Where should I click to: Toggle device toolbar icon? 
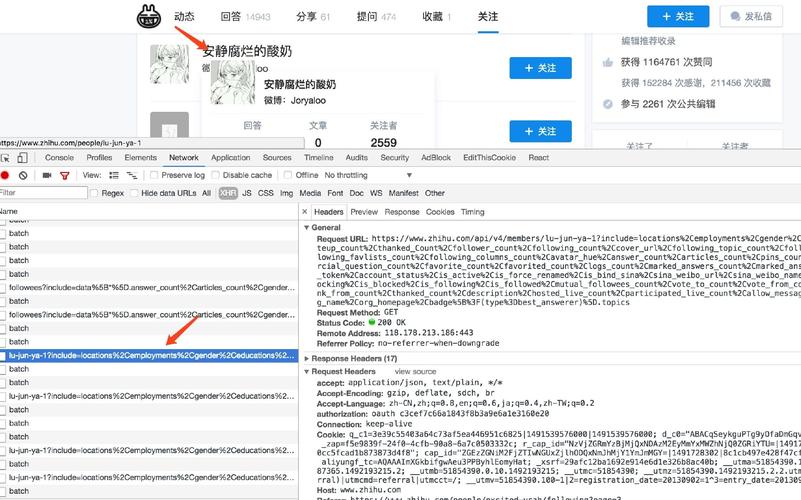pyautogui.click(x=22, y=158)
